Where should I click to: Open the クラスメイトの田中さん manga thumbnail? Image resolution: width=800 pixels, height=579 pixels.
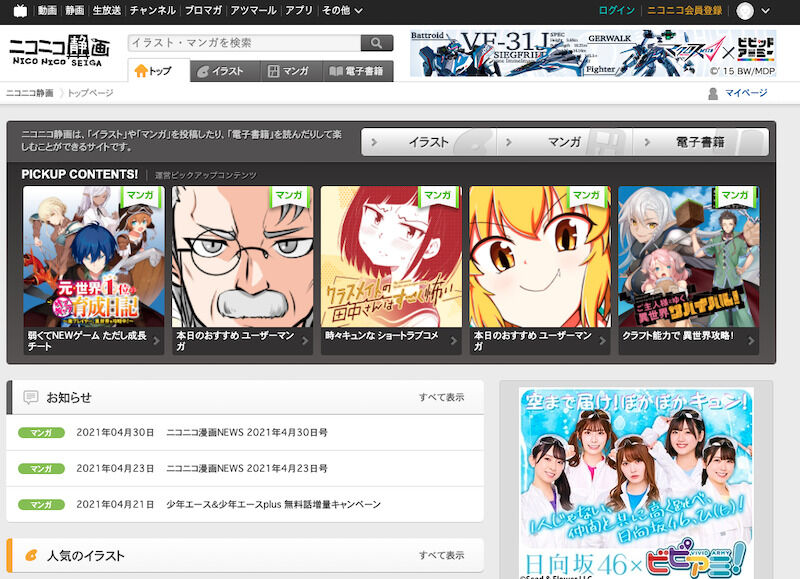[391, 257]
